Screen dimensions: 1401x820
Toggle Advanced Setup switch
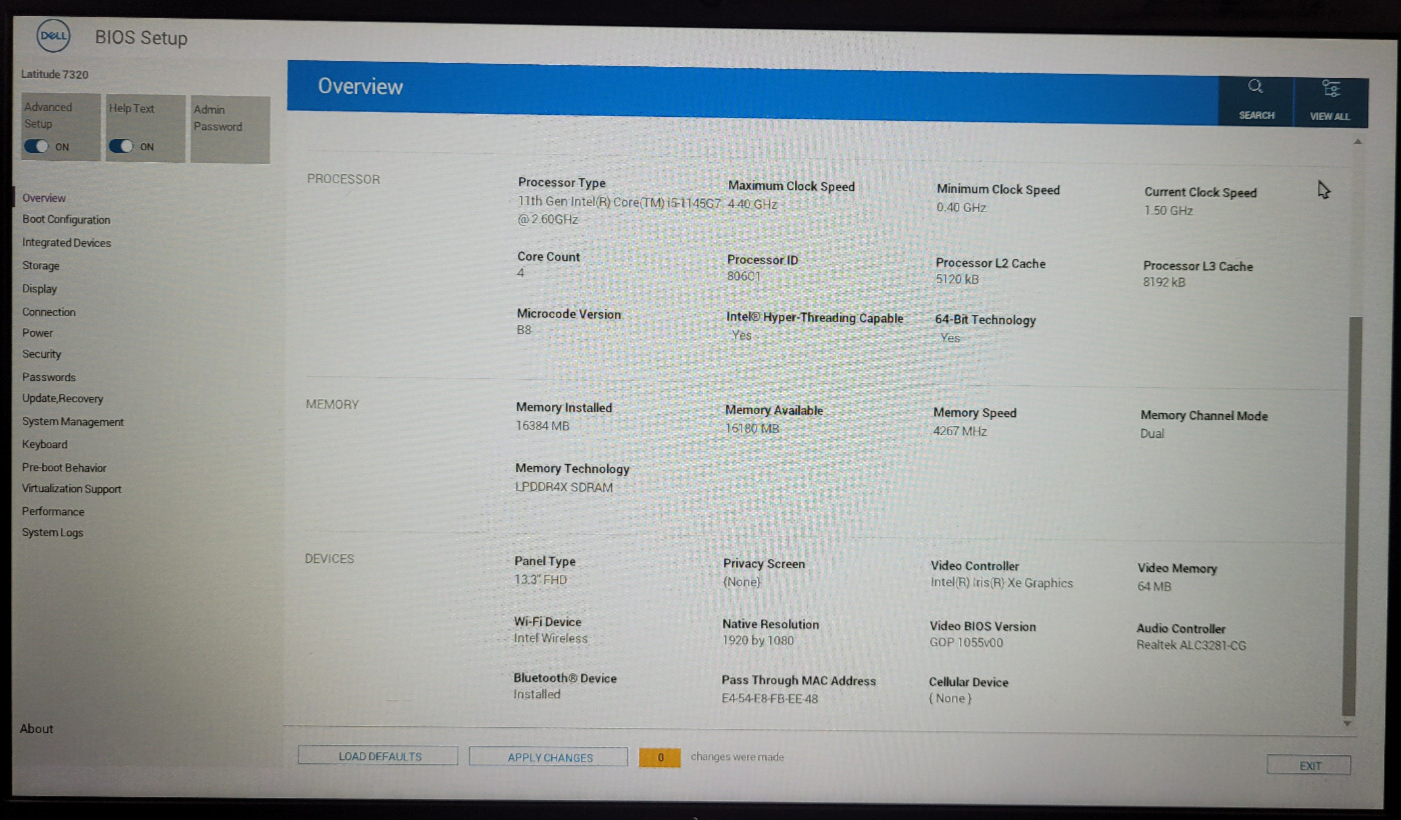point(37,146)
